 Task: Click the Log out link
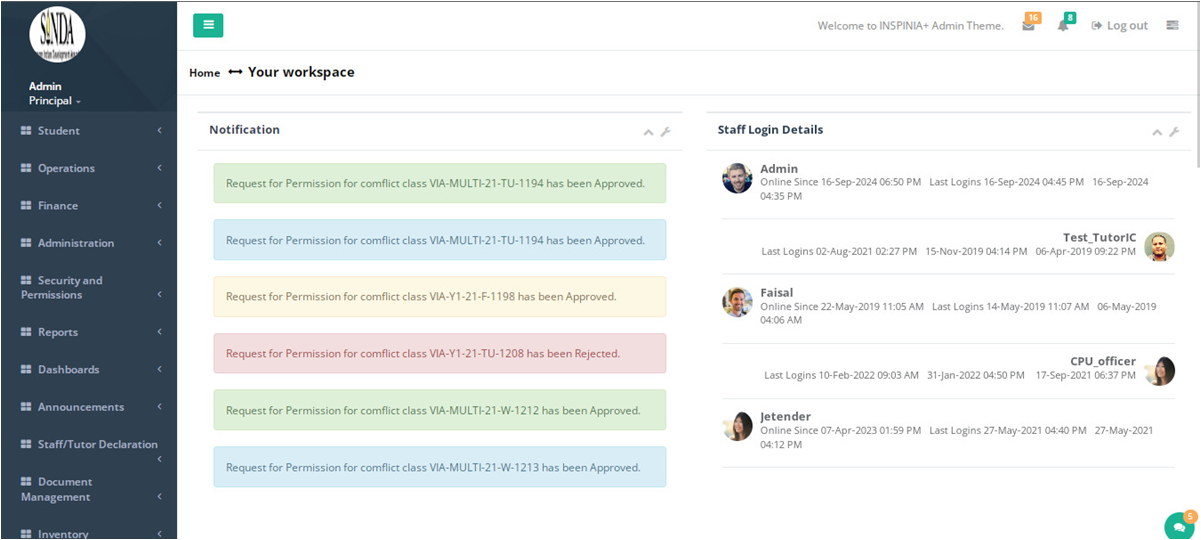click(x=1119, y=26)
